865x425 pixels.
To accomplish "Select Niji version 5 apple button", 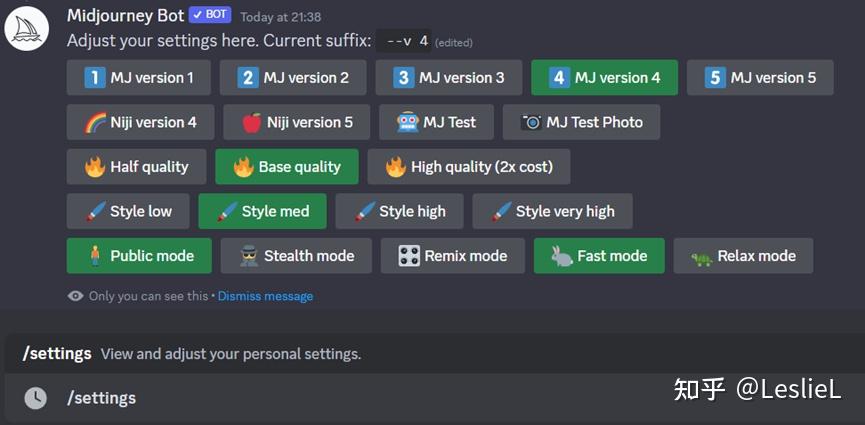I will click(x=297, y=122).
